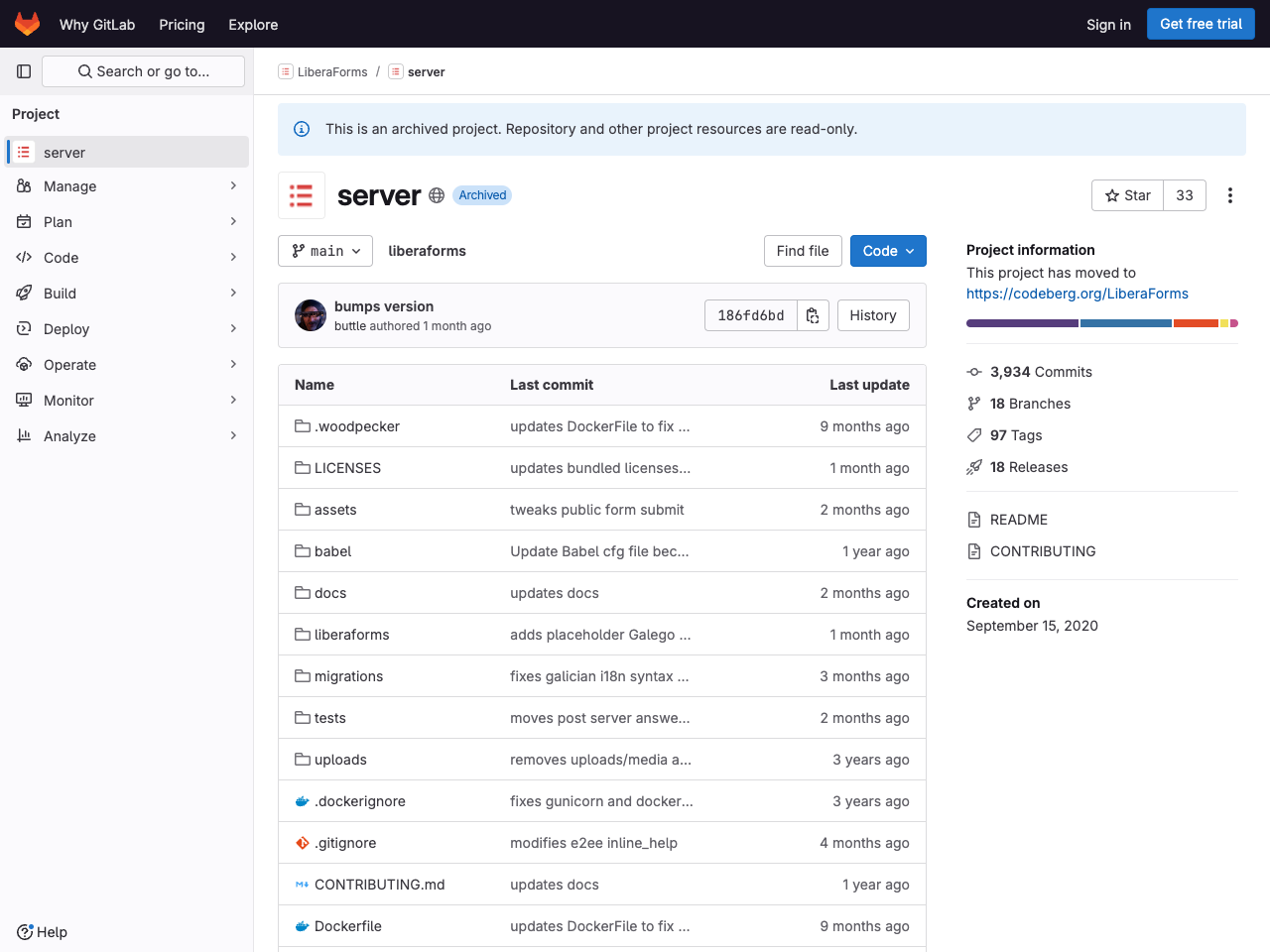Open Pricing in top nav
The height and width of the screenshot is (952, 1270).
pyautogui.click(x=182, y=24)
